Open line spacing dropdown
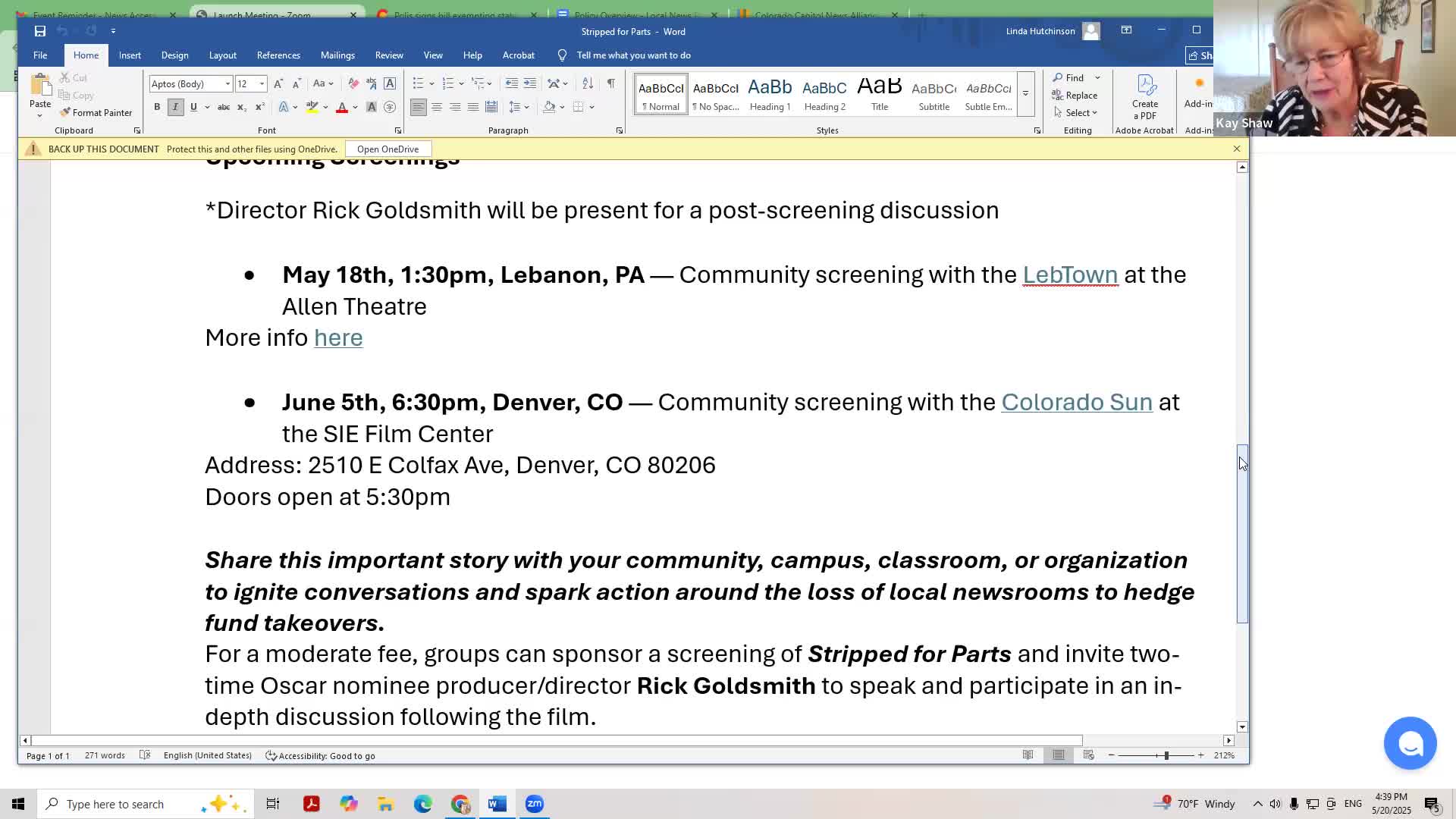 coord(519,107)
